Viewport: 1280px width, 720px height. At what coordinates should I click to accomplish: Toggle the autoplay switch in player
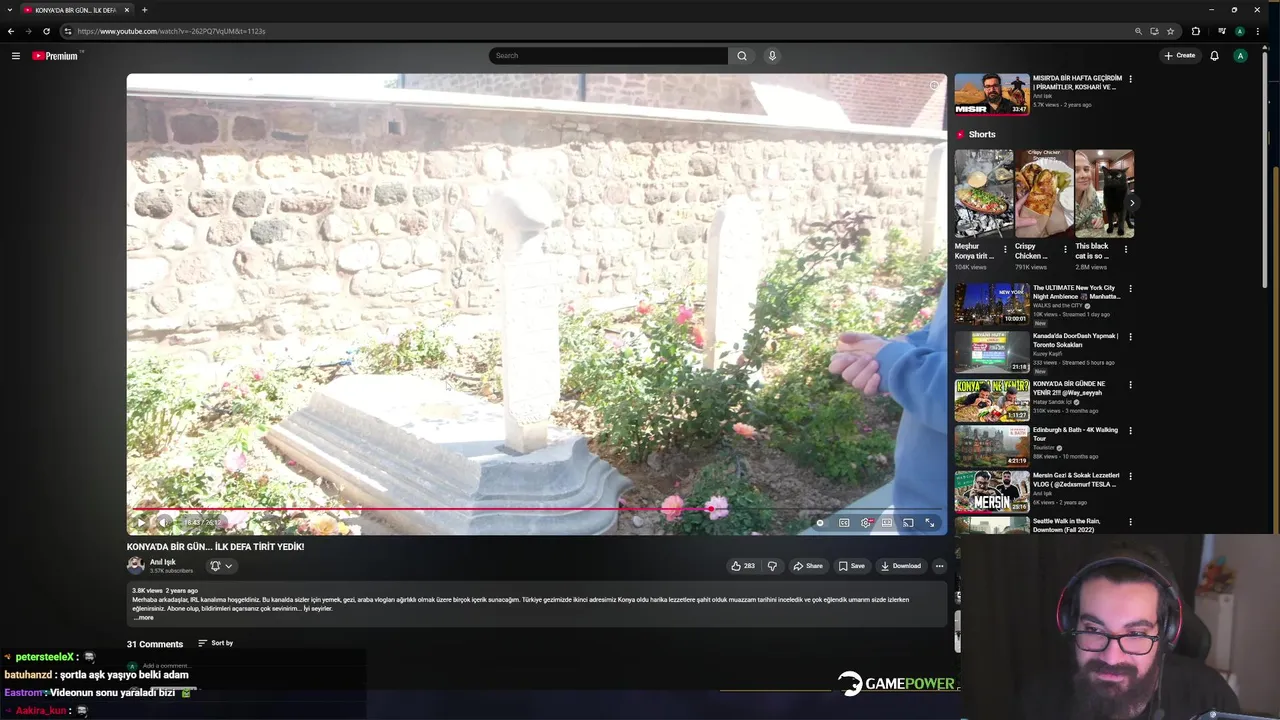[x=820, y=522]
